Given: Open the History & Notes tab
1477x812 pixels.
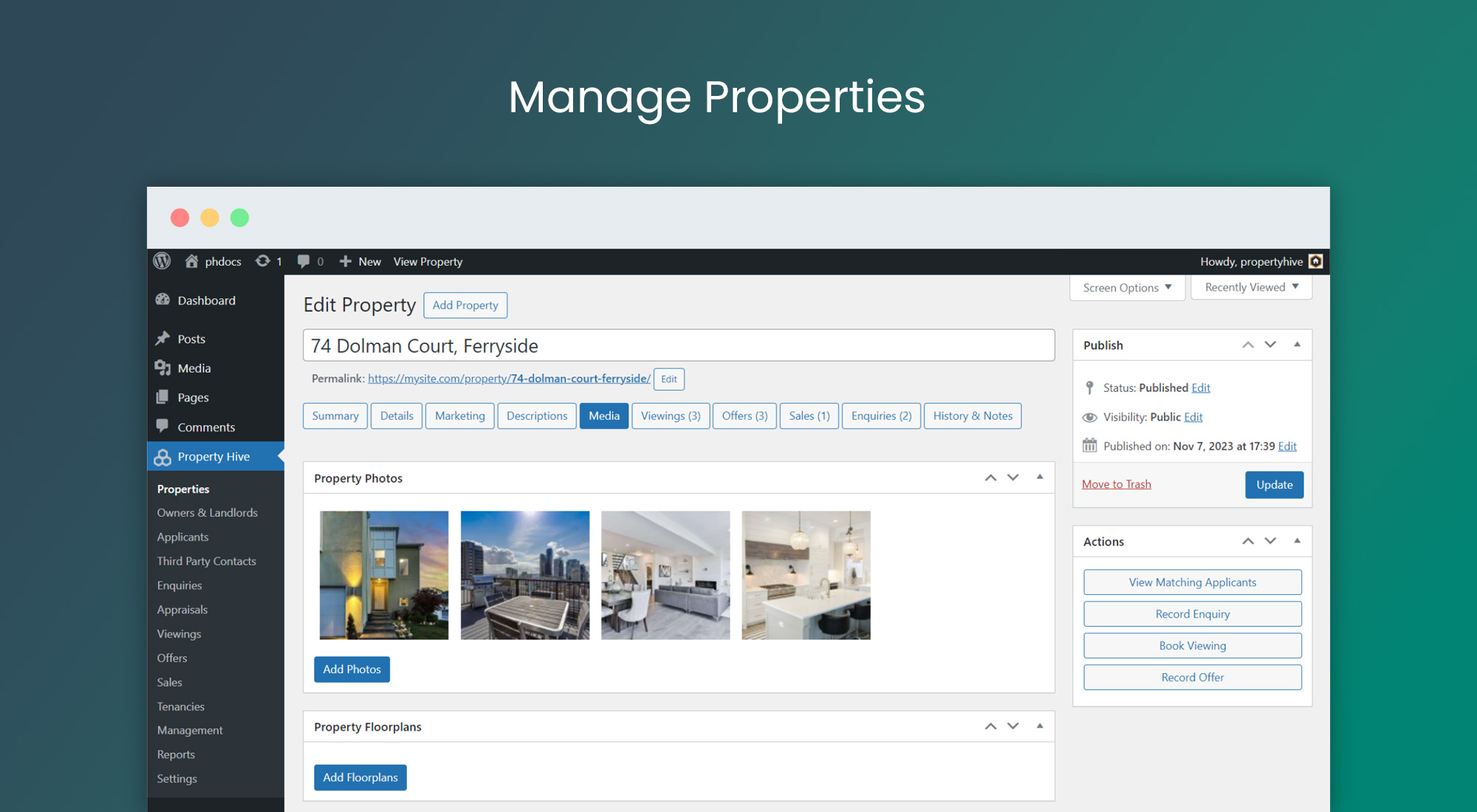Looking at the screenshot, I should point(972,416).
